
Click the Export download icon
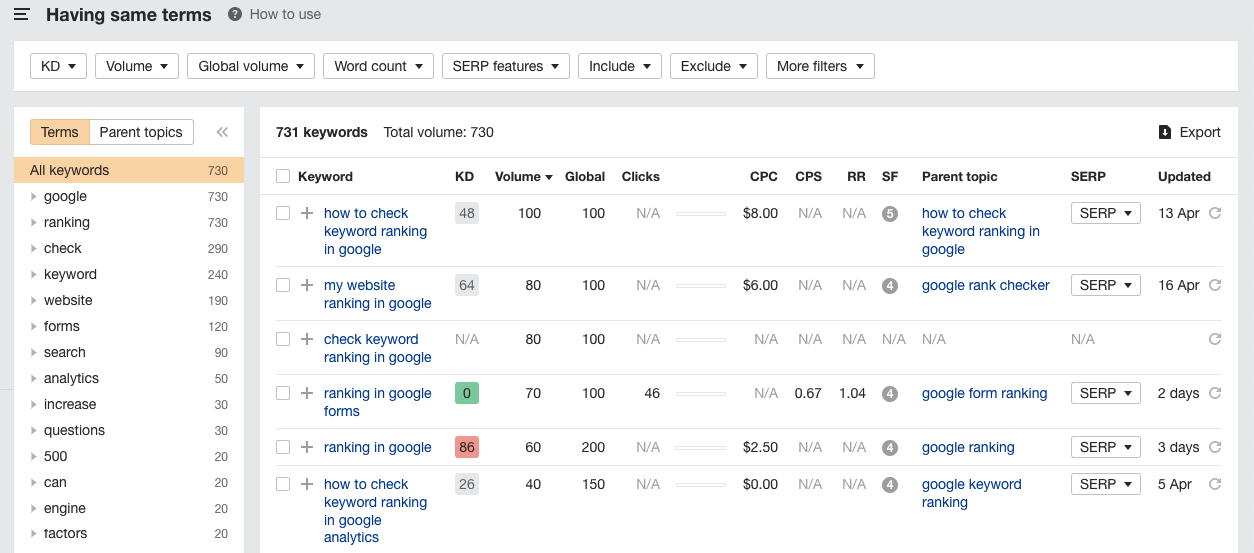coord(1164,132)
